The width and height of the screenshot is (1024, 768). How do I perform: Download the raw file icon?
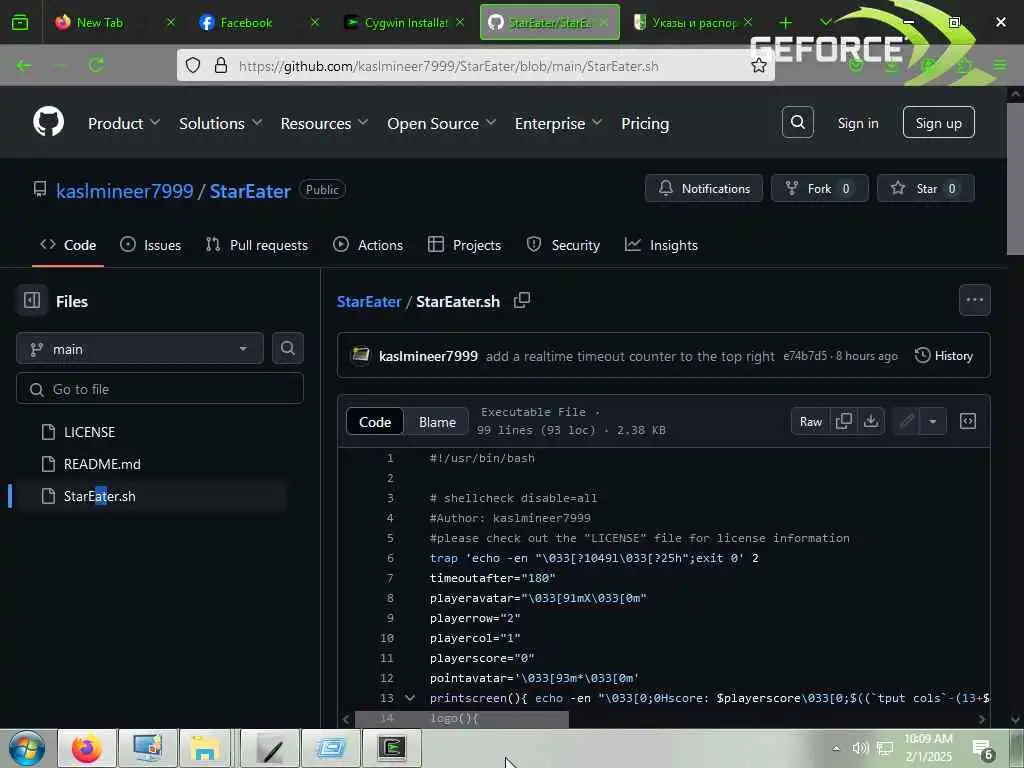[x=871, y=421]
